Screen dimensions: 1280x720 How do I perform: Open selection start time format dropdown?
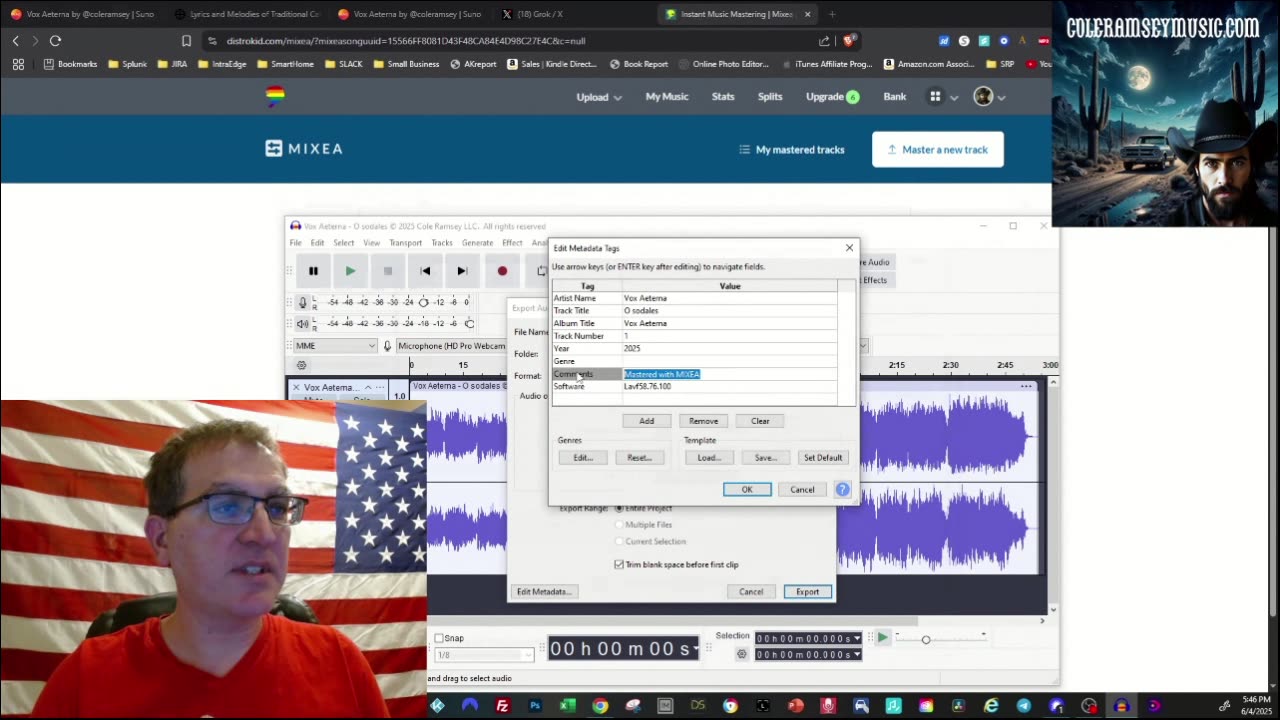click(x=857, y=638)
